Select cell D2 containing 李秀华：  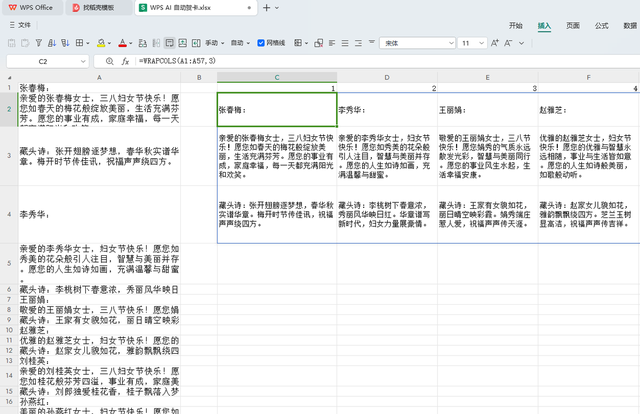(387, 109)
